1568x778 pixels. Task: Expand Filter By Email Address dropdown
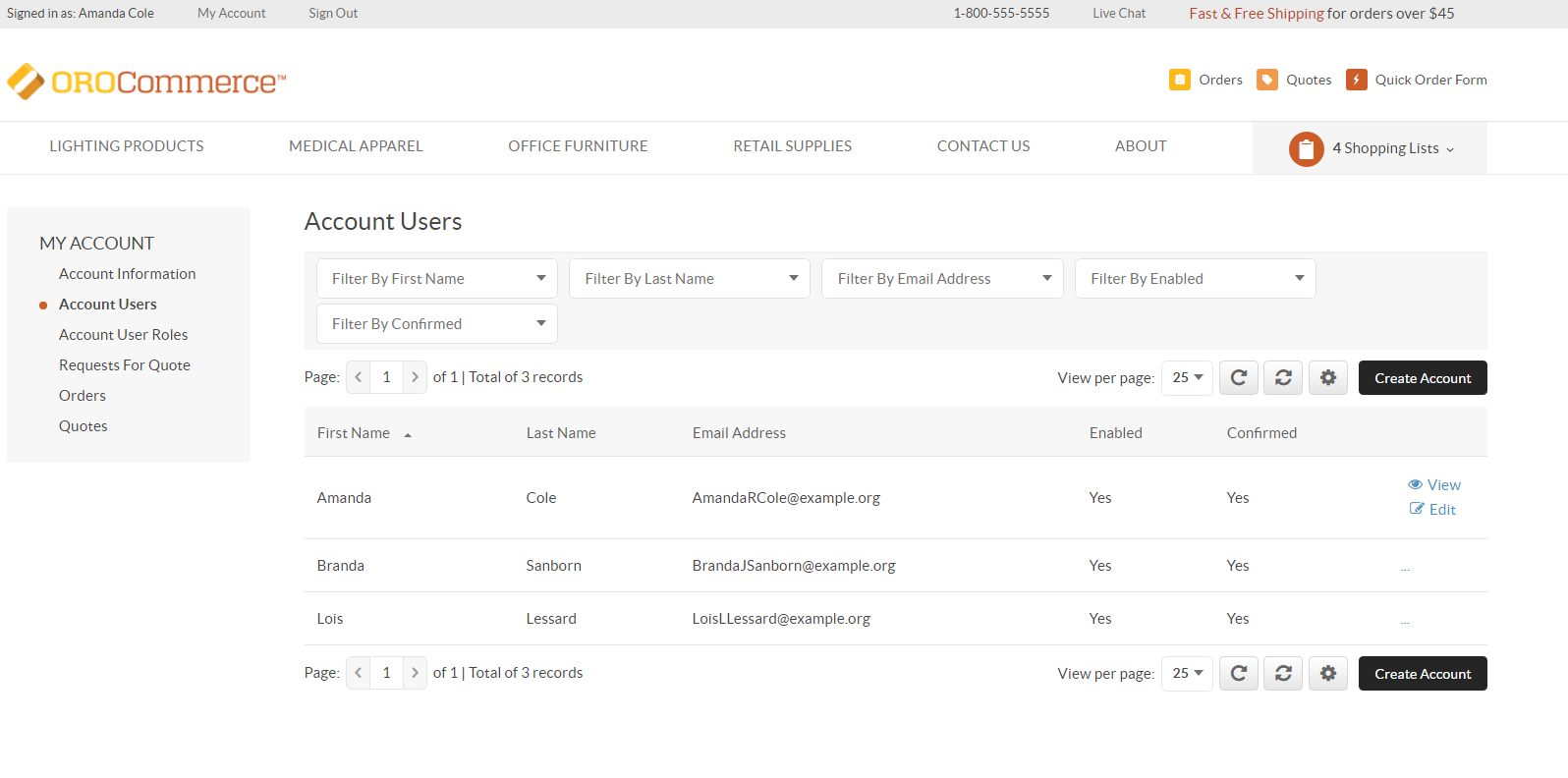942,279
